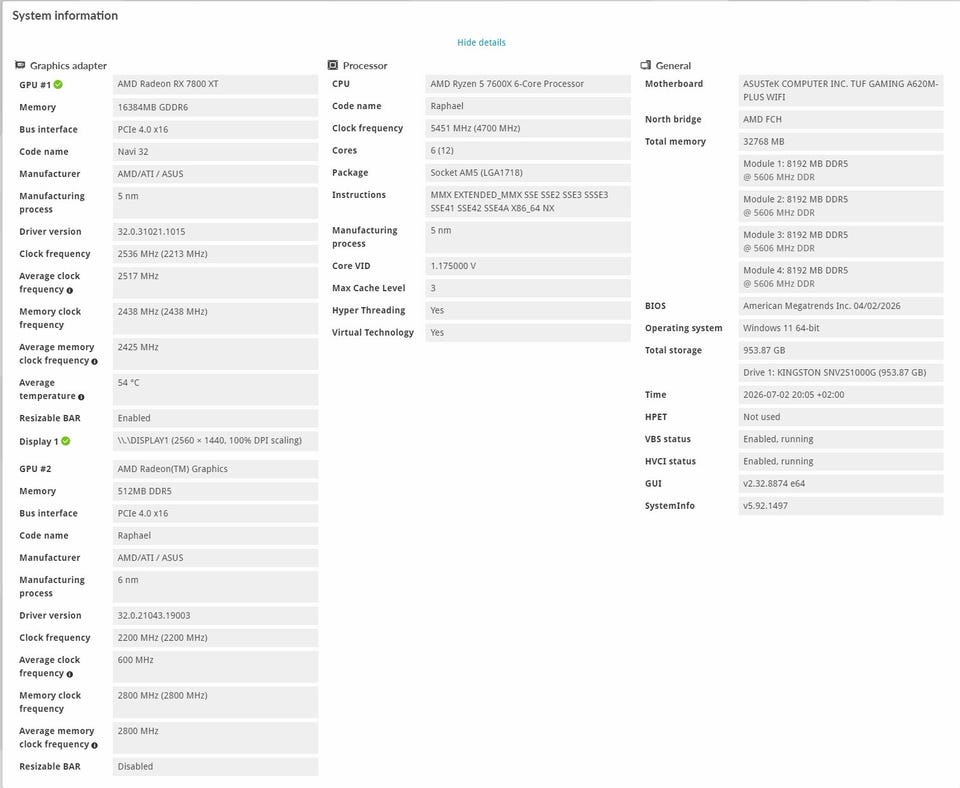
Task: Click the Max Cache Level value 3
Action: pos(528,288)
